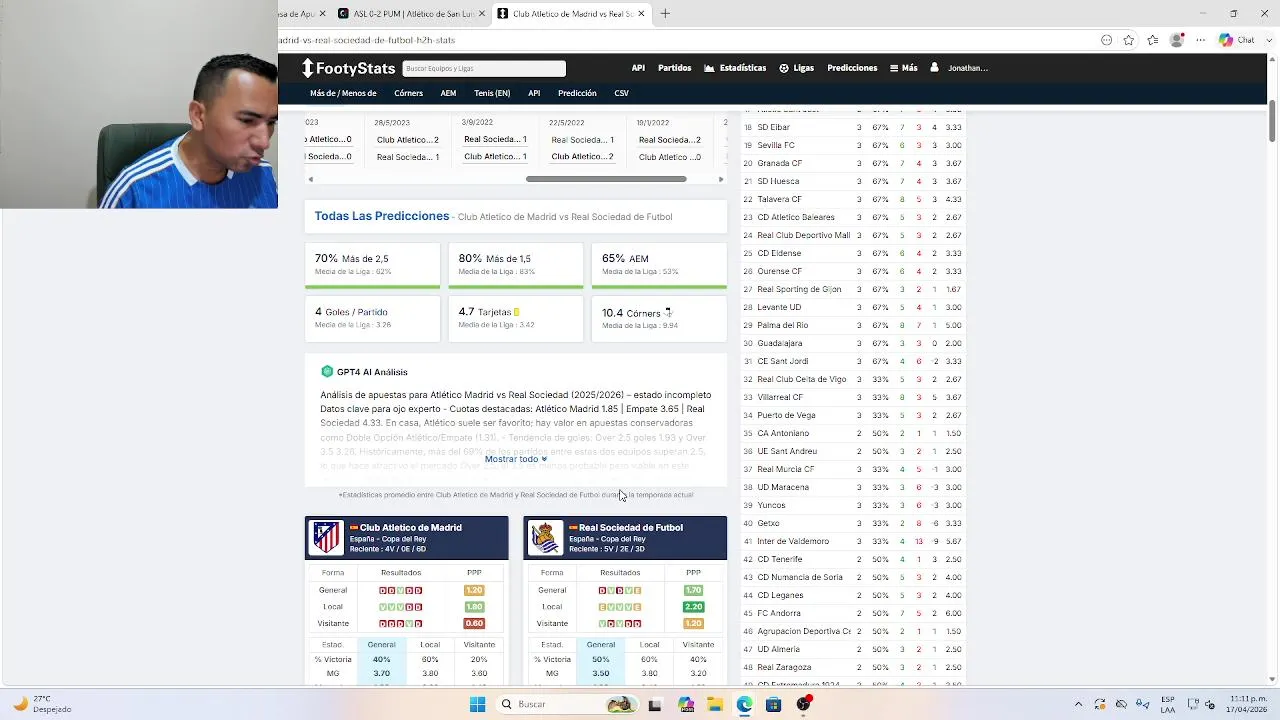Open File Explorer from taskbar
The image size is (1280, 720).
[x=715, y=704]
